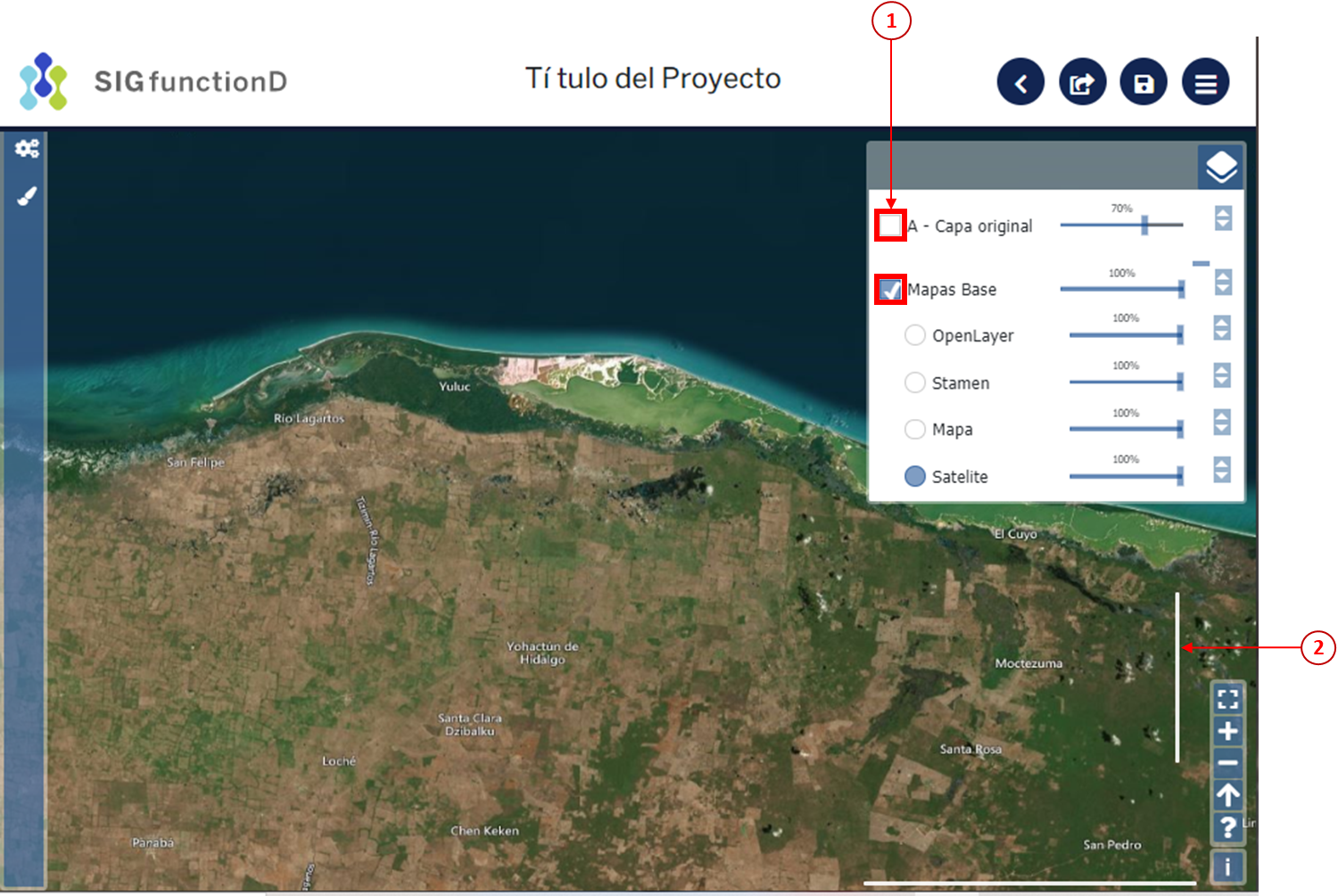Viewport: 1338px width, 896px height.
Task: Select the paintbrush style tool
Action: 27,196
